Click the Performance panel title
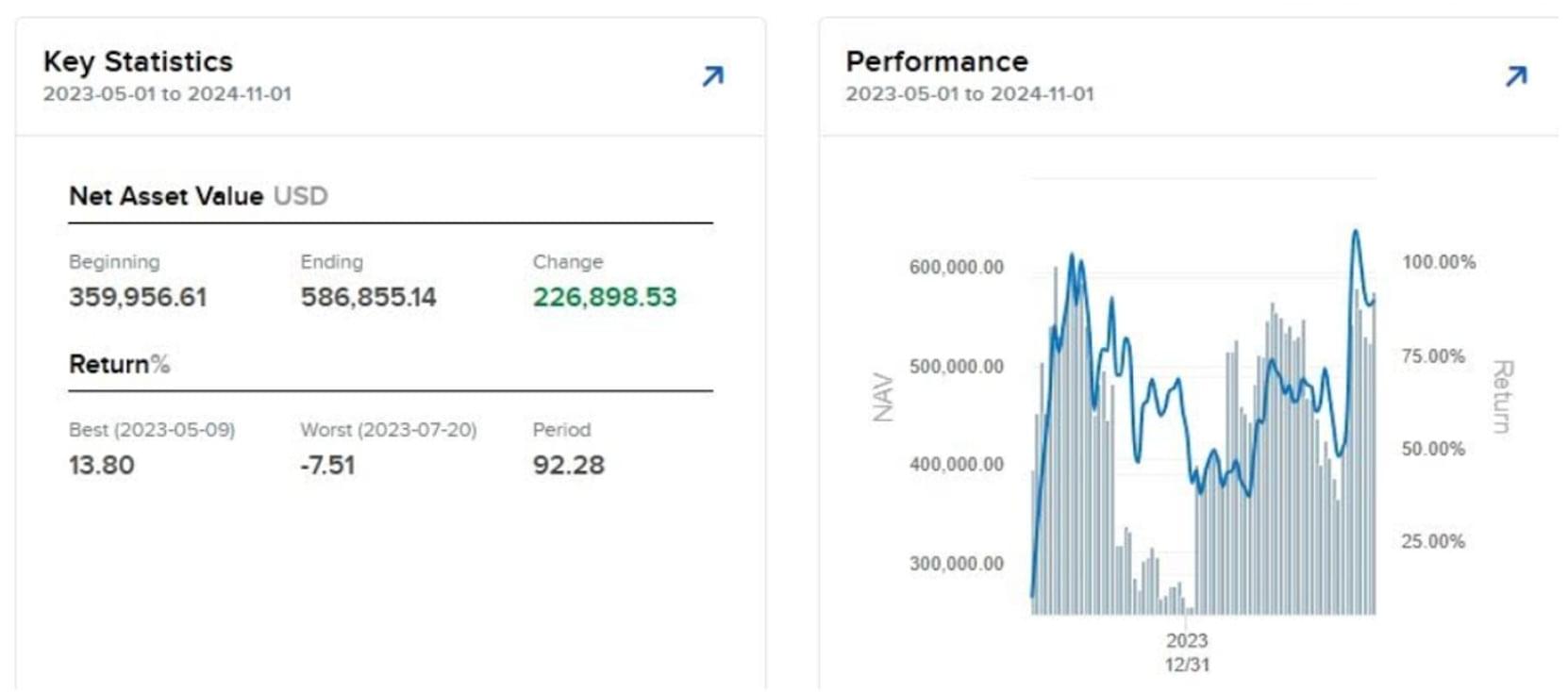Screen dimensions: 1568x692 tap(936, 61)
